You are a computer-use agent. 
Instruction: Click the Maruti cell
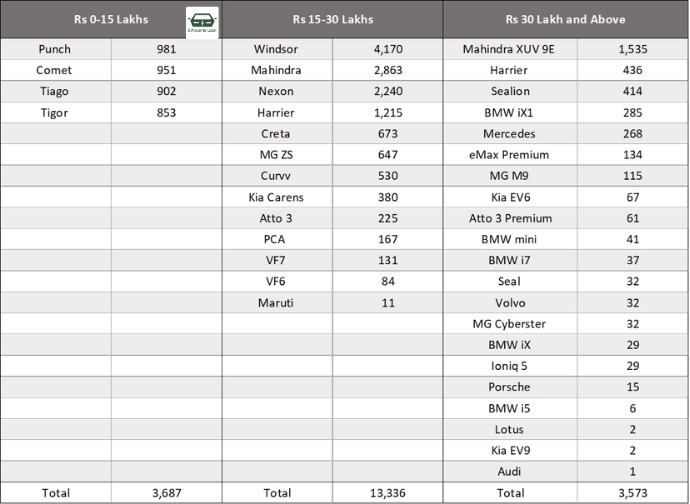276,303
